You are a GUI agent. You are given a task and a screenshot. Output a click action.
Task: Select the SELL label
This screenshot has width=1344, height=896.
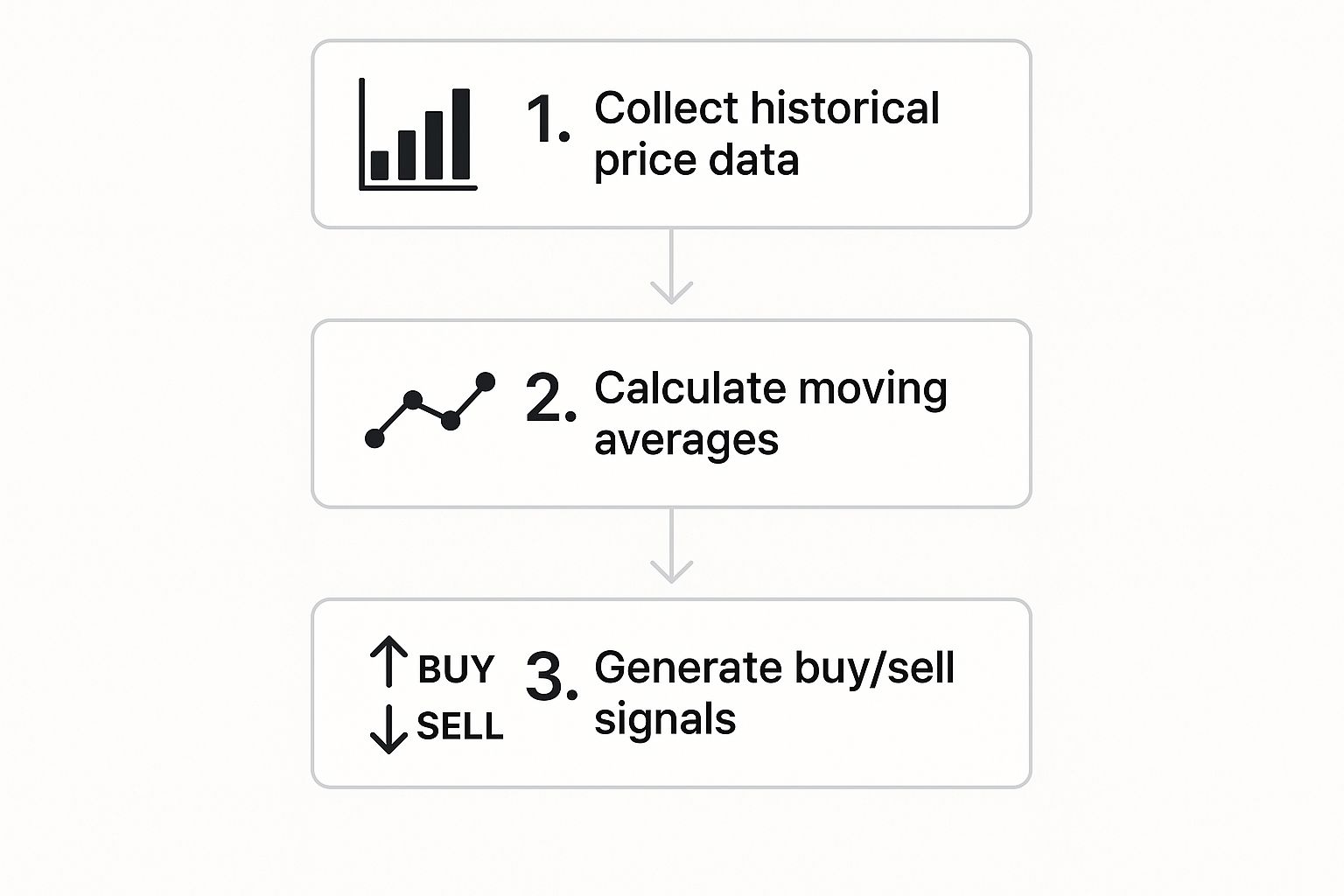[x=460, y=726]
